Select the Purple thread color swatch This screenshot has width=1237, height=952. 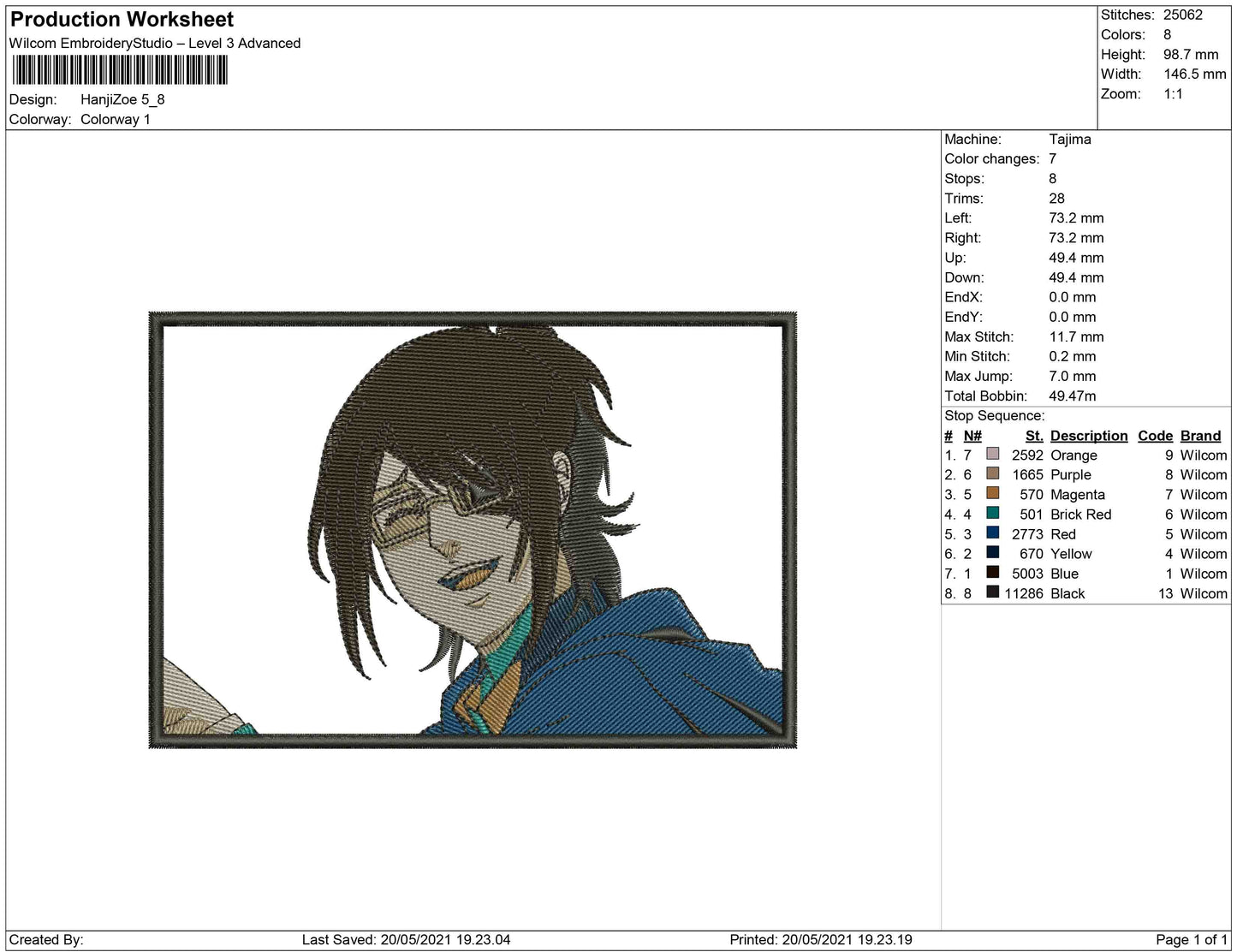click(x=993, y=473)
